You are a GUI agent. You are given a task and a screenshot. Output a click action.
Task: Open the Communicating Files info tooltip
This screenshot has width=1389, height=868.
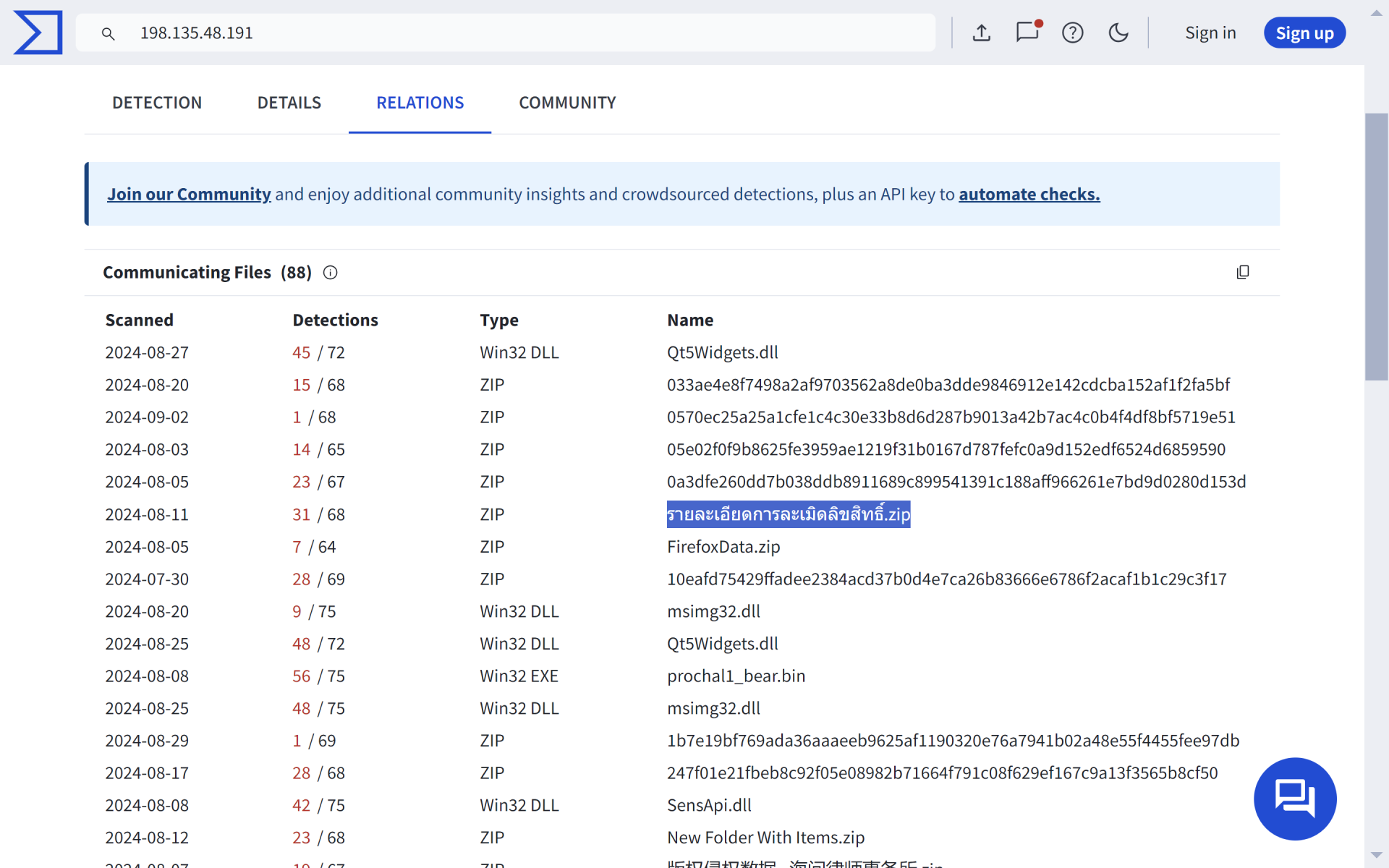(x=330, y=273)
